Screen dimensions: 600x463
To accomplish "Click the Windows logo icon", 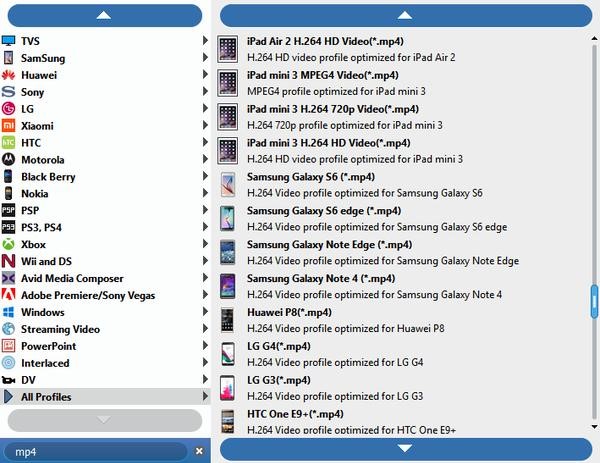I will tap(8, 312).
